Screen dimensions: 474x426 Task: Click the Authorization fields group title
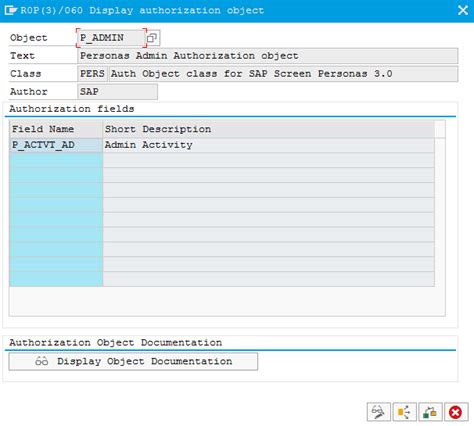pos(72,109)
